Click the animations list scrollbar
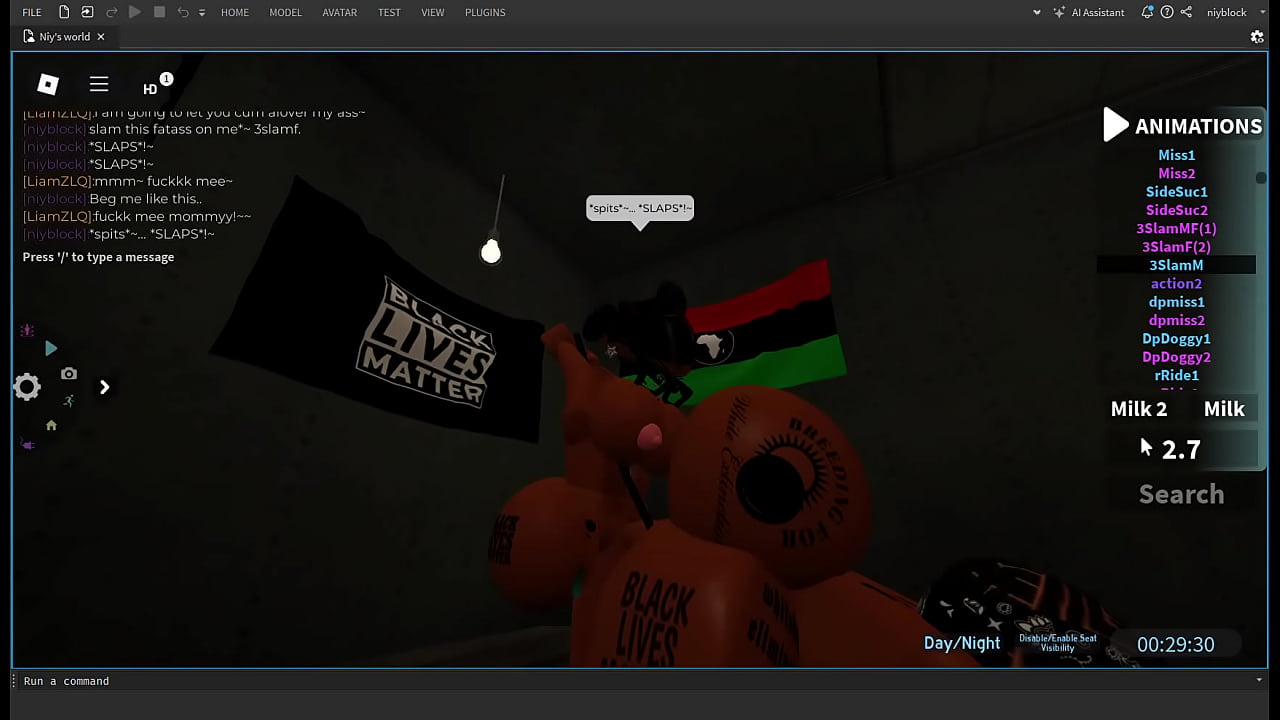Image resolution: width=1280 pixels, height=720 pixels. 1261,178
